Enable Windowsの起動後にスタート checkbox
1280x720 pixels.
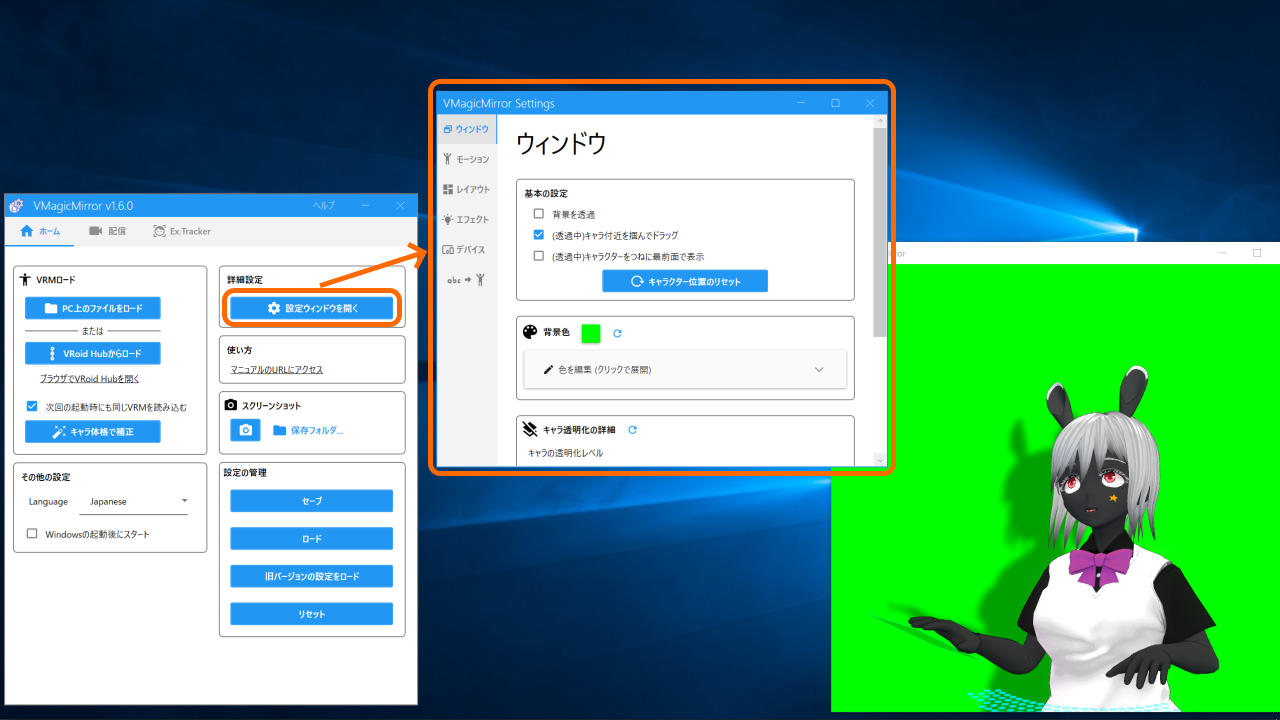pos(32,534)
